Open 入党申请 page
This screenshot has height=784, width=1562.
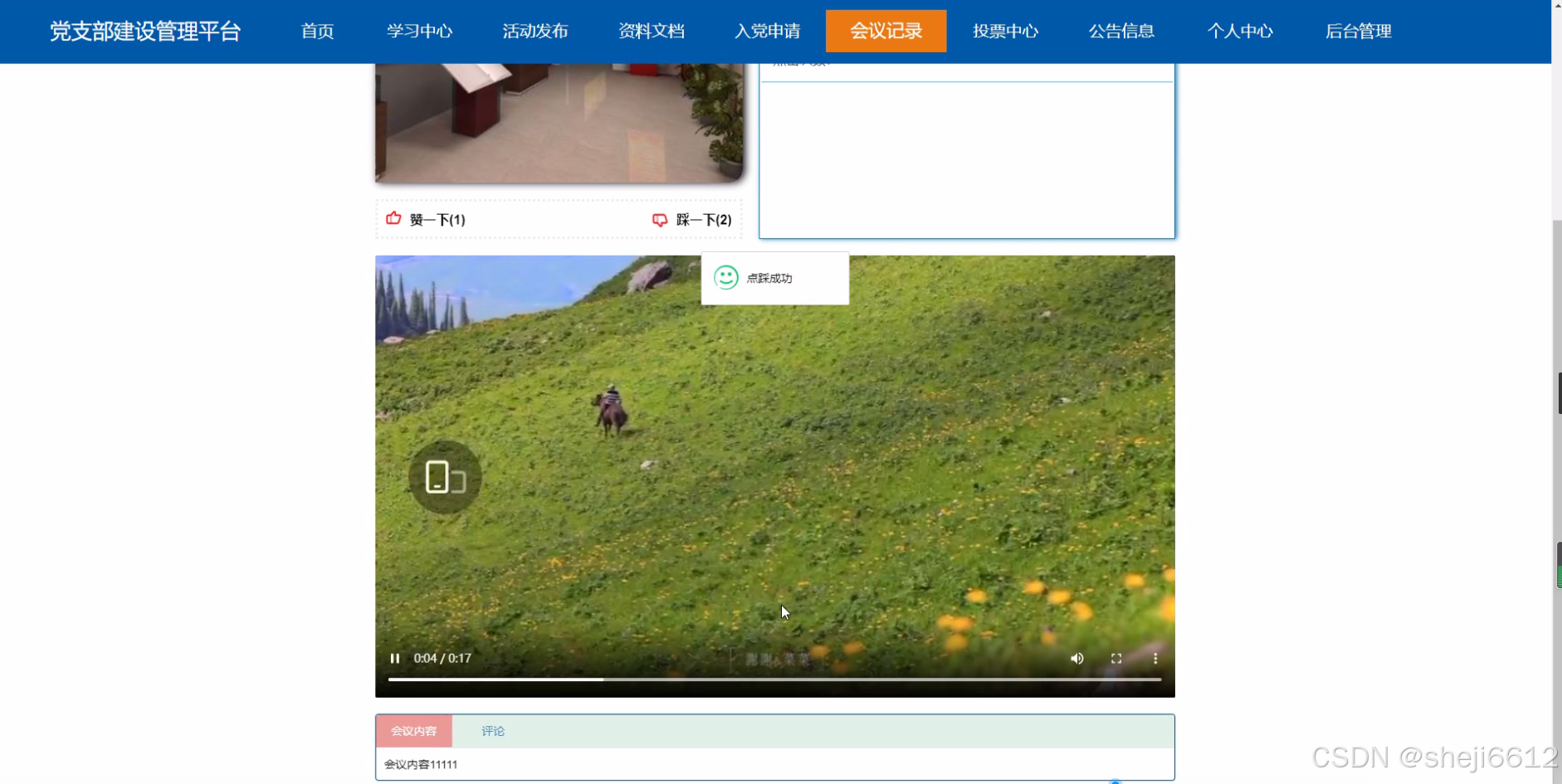click(768, 32)
